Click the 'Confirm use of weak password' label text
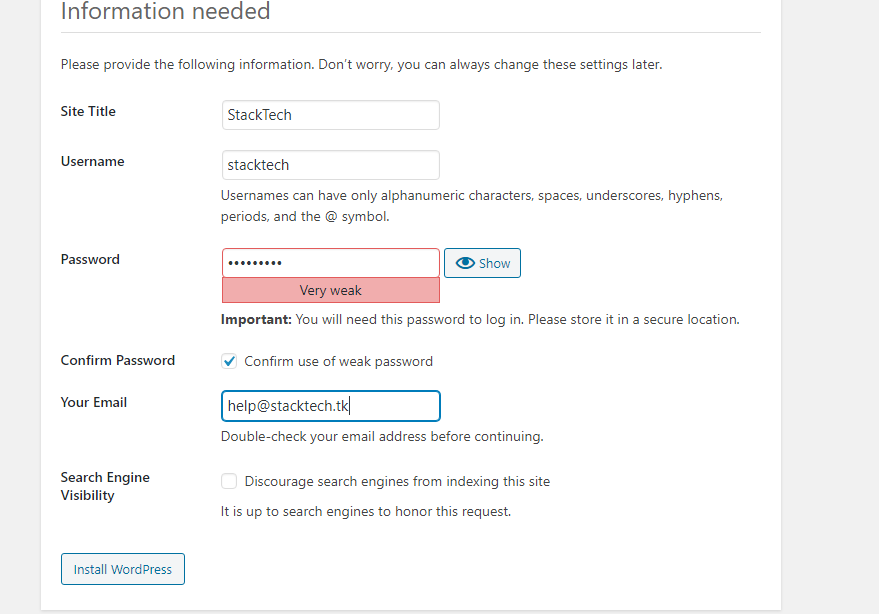The width and height of the screenshot is (879, 614). [x=338, y=361]
